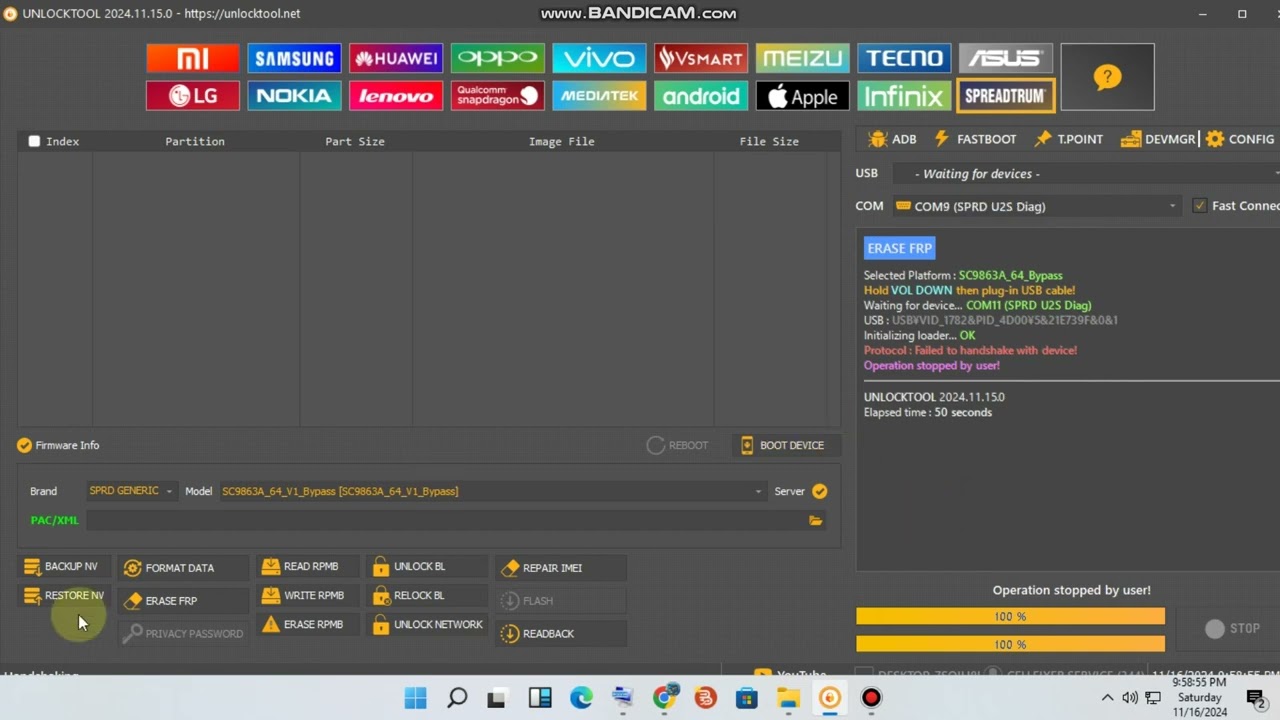Viewport: 1280px width, 720px height.
Task: Open the T.POINT tab
Action: tap(1069, 139)
